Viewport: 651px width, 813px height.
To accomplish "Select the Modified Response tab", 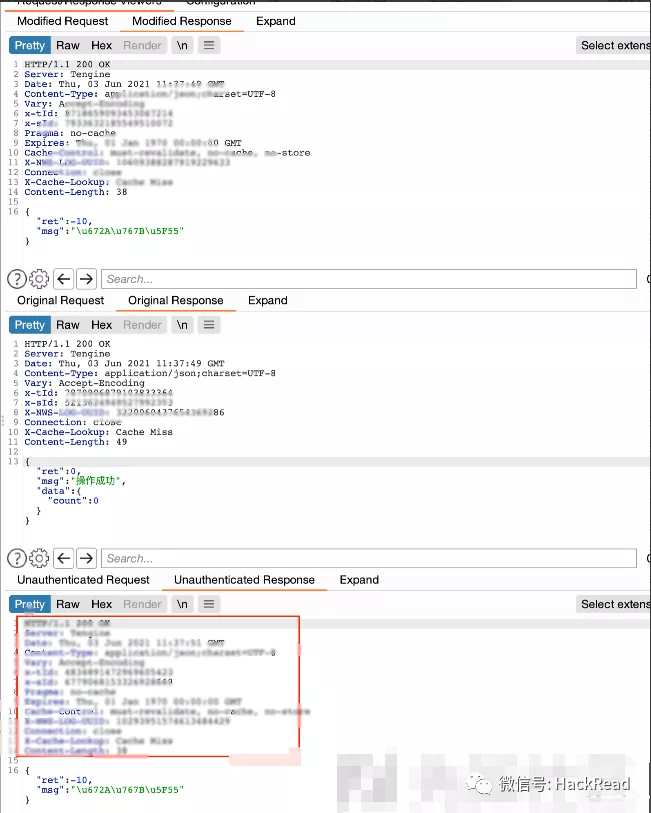I will tap(182, 21).
